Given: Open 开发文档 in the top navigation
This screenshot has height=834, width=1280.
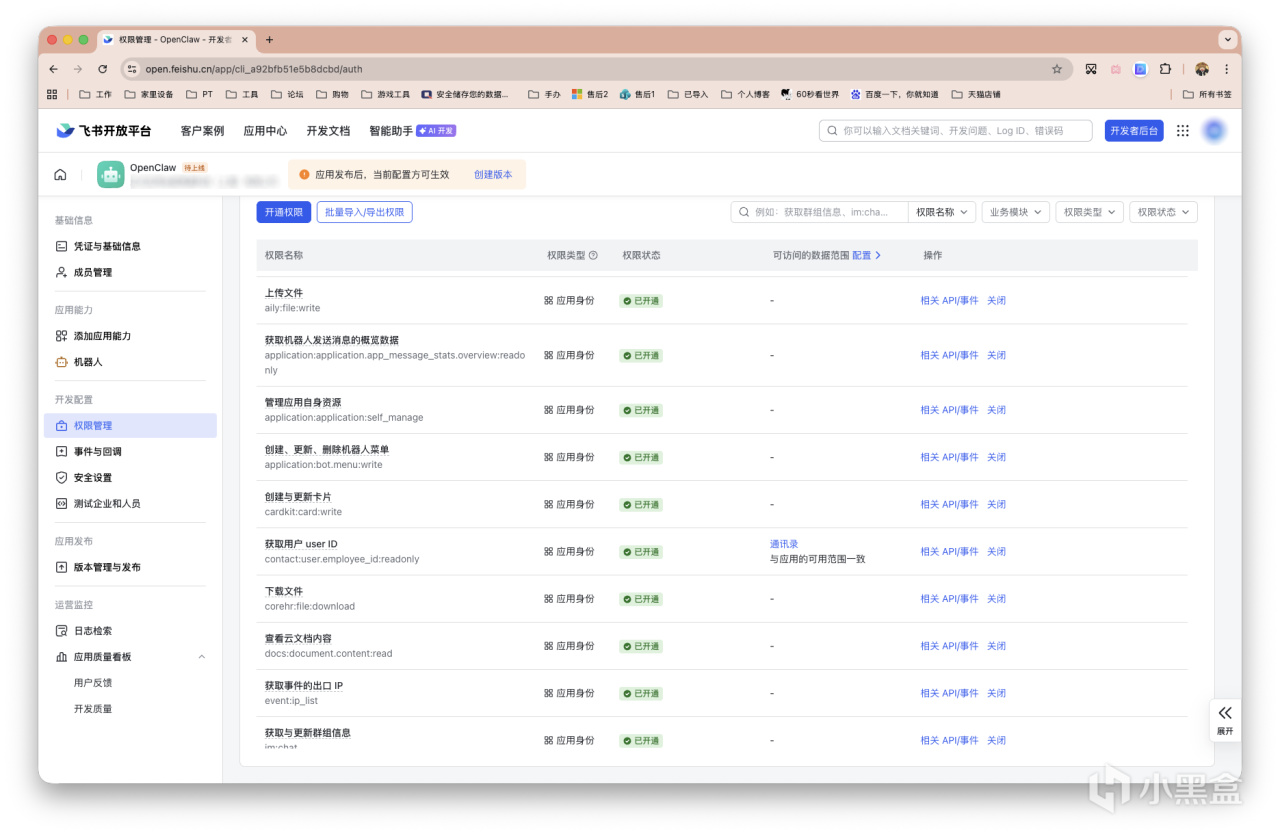Looking at the screenshot, I should (x=328, y=131).
